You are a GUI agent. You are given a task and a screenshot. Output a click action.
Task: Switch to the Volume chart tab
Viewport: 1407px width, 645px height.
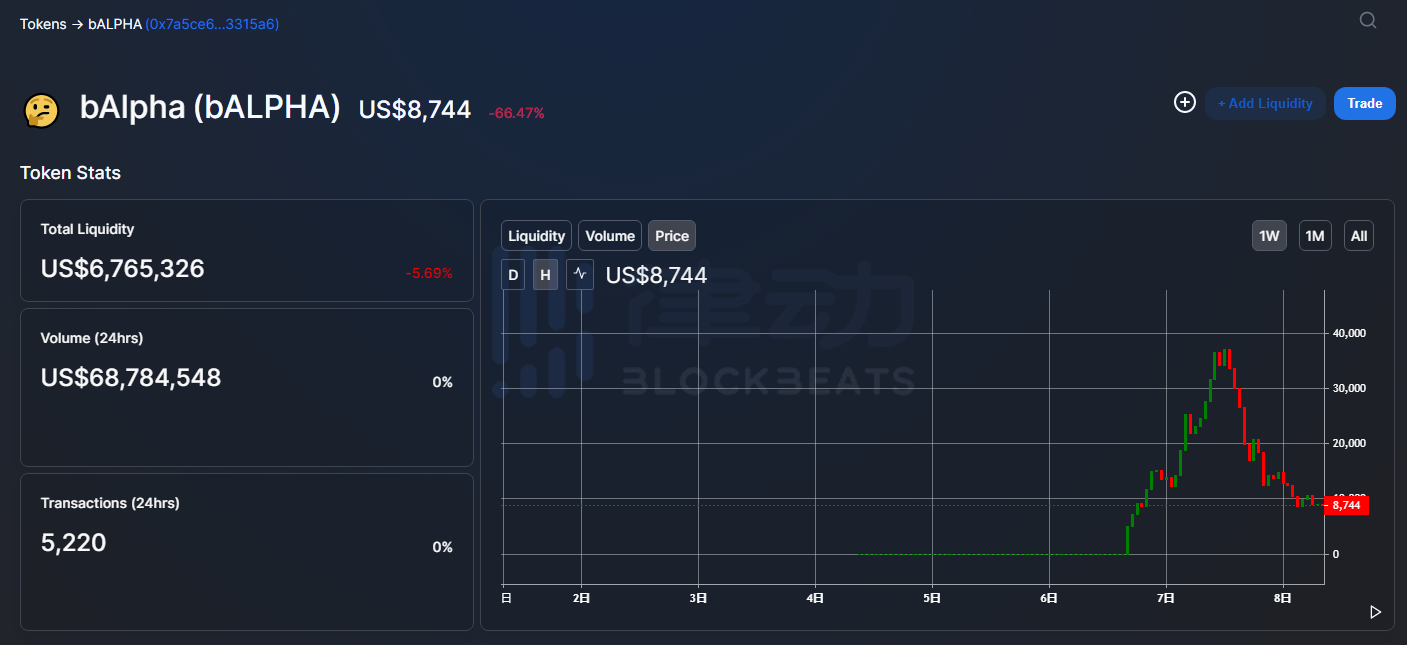click(610, 236)
